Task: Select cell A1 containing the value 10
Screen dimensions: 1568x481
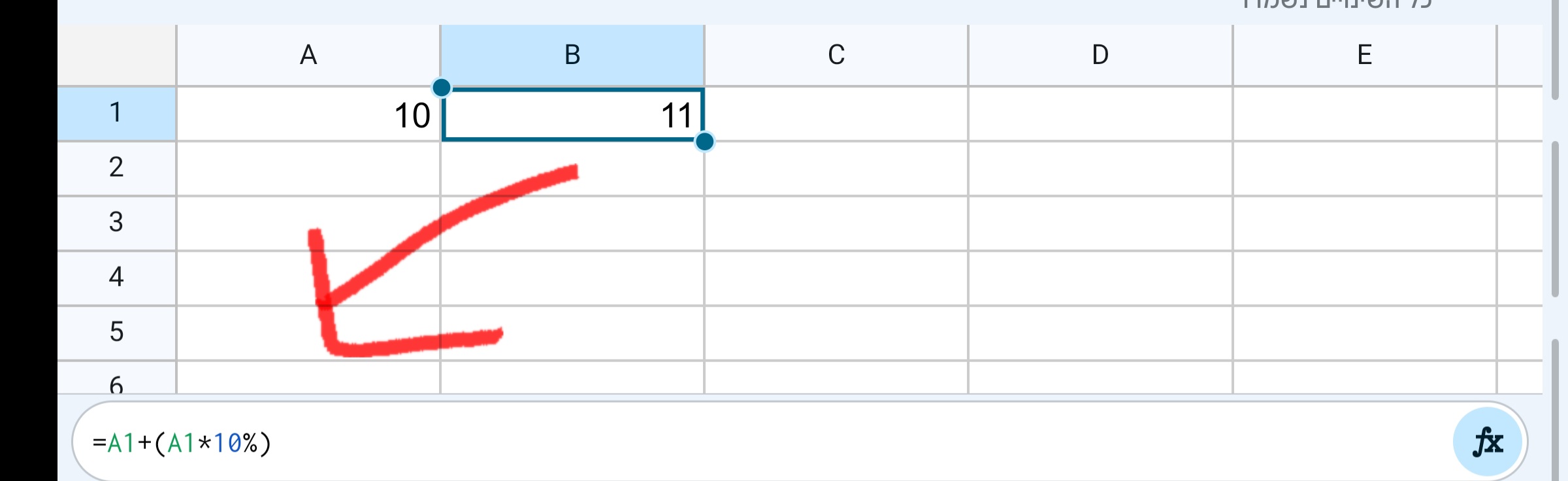Action: [307, 113]
